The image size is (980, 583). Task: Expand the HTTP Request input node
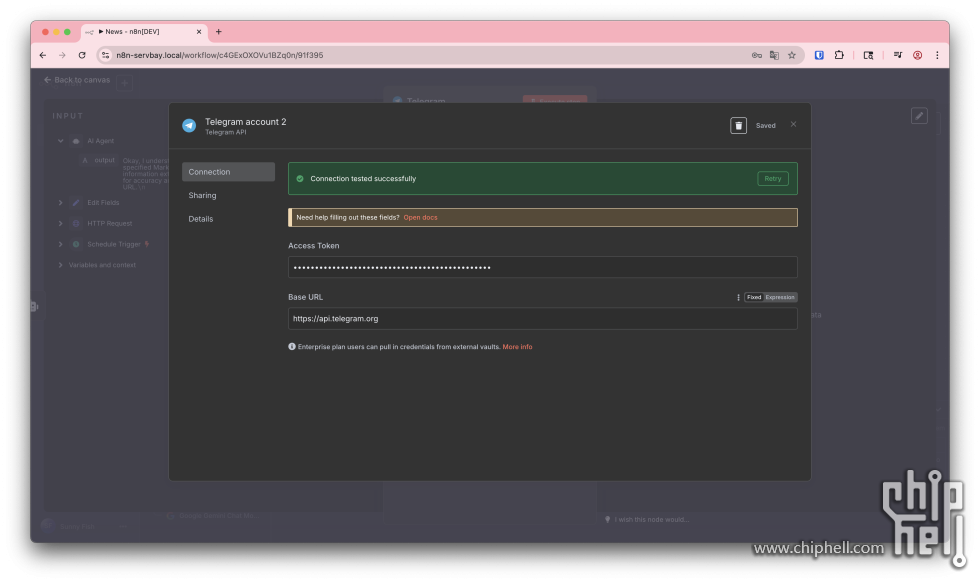pyautogui.click(x=61, y=224)
